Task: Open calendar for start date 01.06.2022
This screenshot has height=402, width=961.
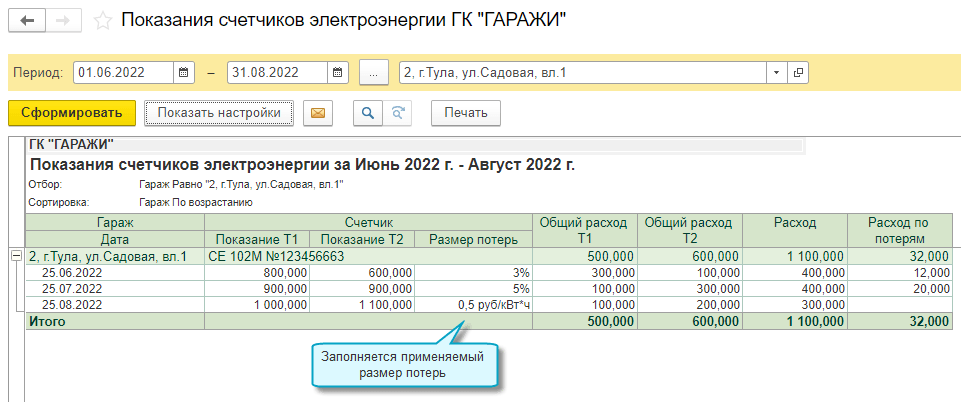Action: tap(183, 72)
